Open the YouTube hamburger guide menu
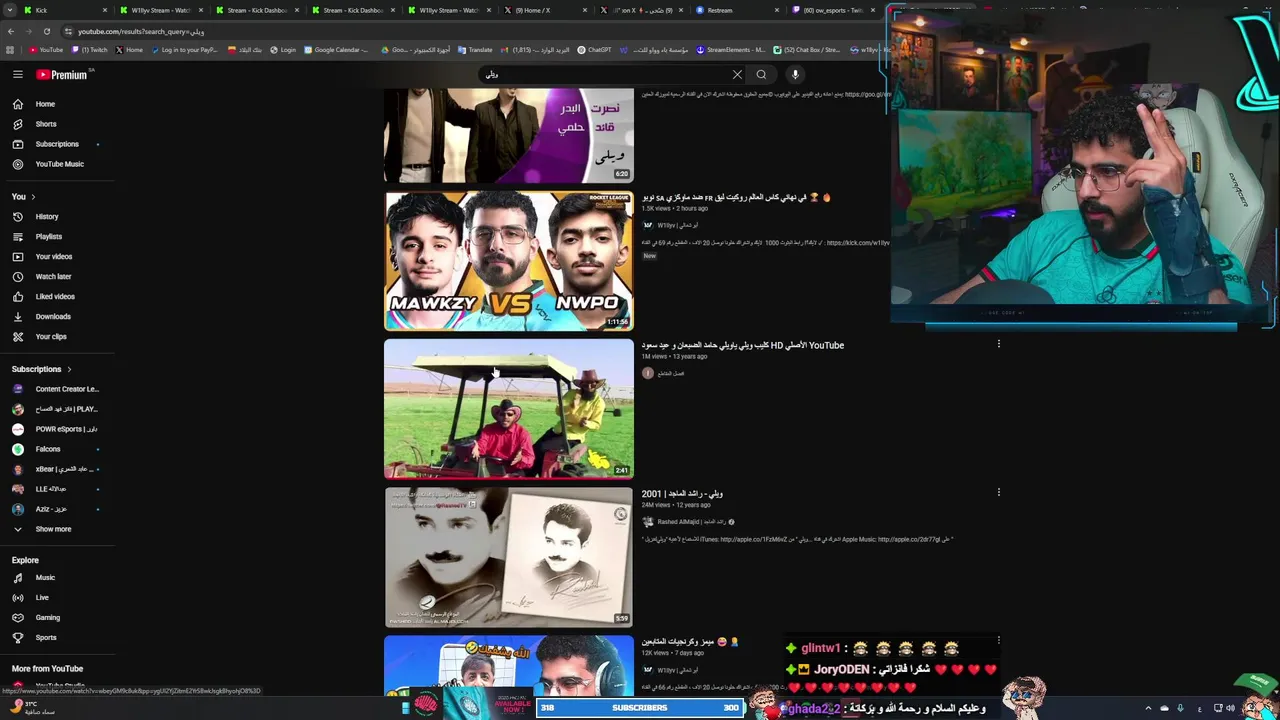1280x720 pixels. [18, 75]
